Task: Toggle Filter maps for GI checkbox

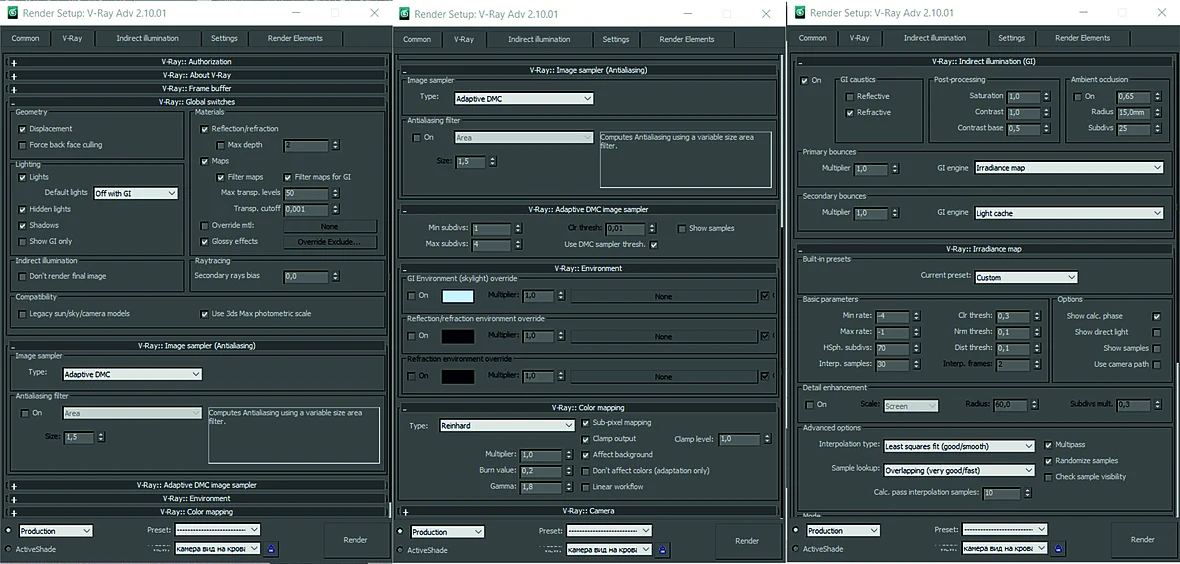Action: click(287, 178)
